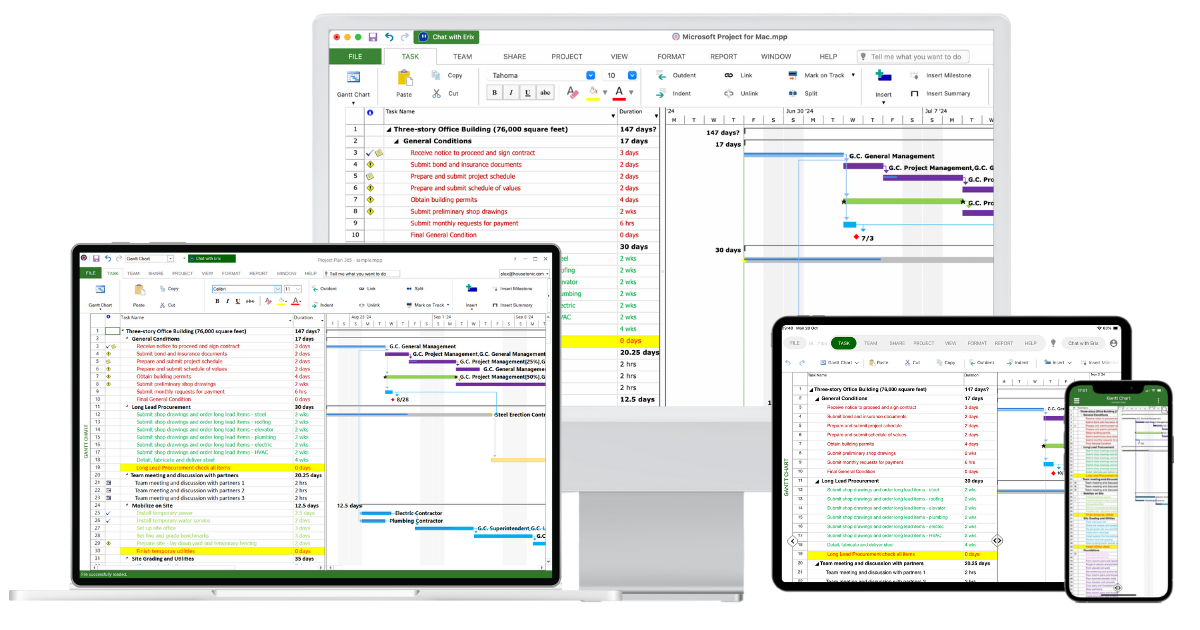Toggle italic formatting
Viewport: 1200px width, 630px height.
[x=510, y=93]
